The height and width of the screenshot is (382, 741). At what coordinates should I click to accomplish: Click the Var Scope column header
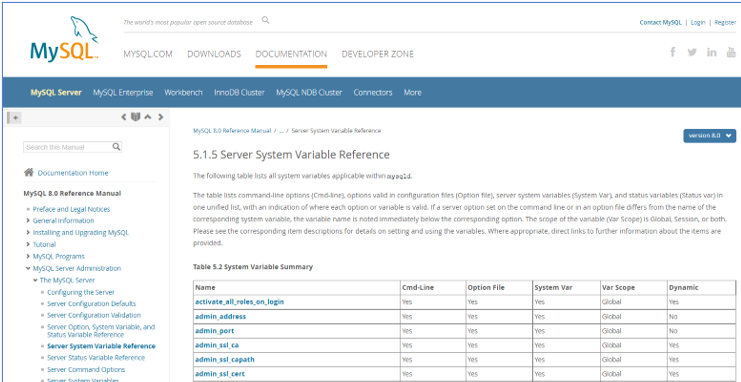tap(618, 287)
